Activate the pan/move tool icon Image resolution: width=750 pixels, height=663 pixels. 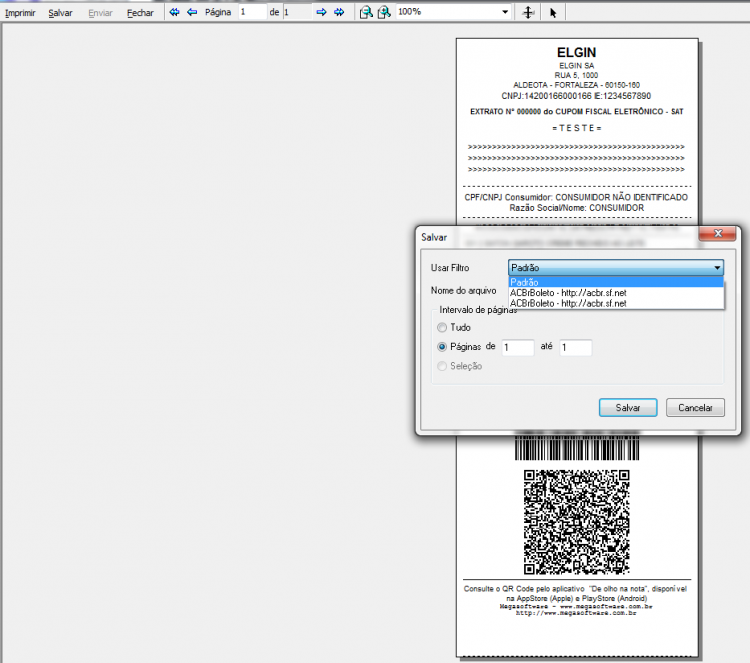click(x=528, y=12)
